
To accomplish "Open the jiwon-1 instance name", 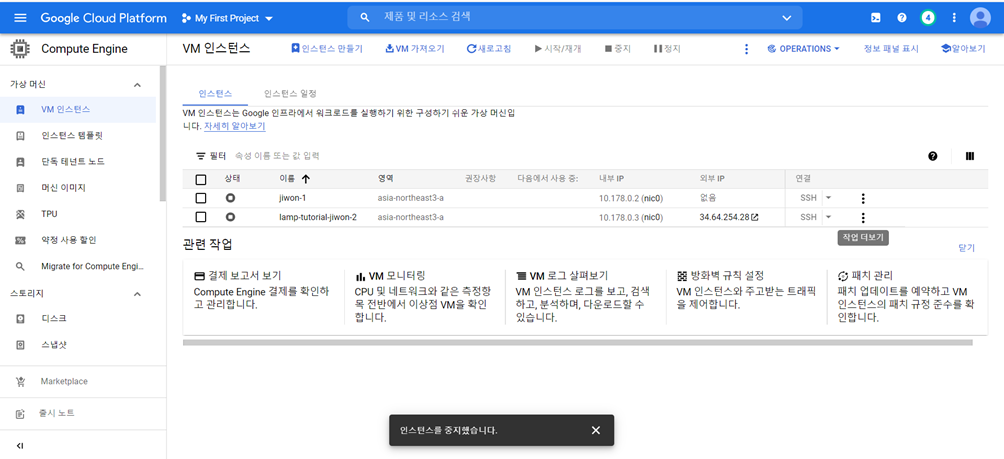I will tap(293, 198).
